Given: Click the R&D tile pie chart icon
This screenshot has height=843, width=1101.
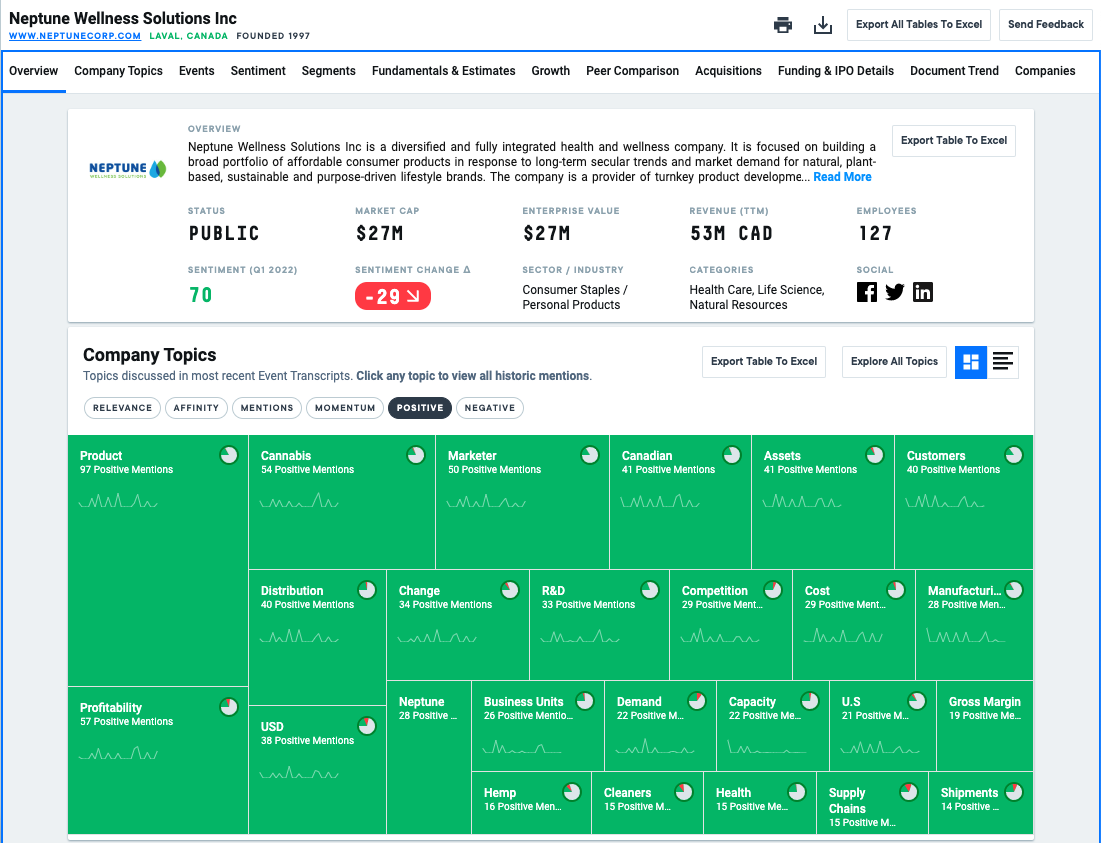Looking at the screenshot, I should [x=650, y=590].
